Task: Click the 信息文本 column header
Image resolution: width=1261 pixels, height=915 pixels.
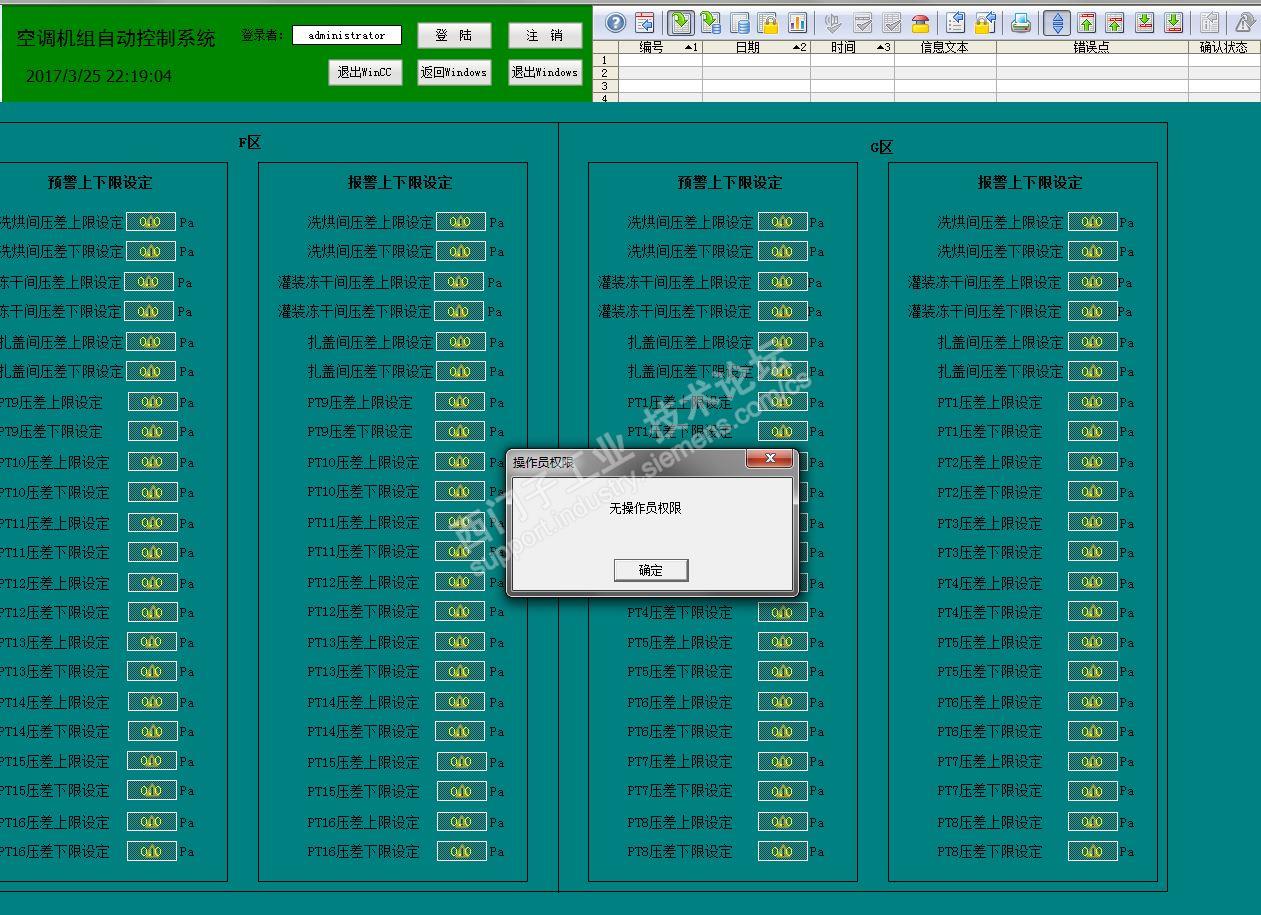Action: pos(945,47)
